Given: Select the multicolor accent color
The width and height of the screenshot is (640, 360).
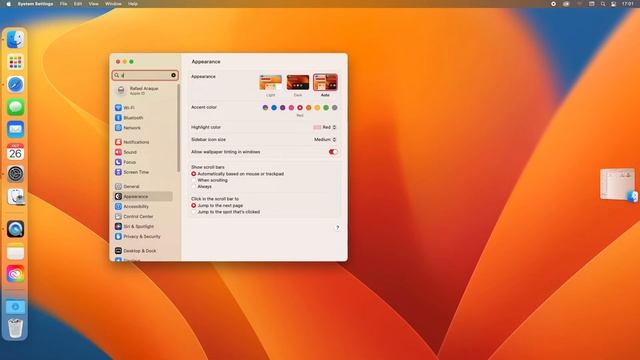Looking at the screenshot, I should pos(265,108).
